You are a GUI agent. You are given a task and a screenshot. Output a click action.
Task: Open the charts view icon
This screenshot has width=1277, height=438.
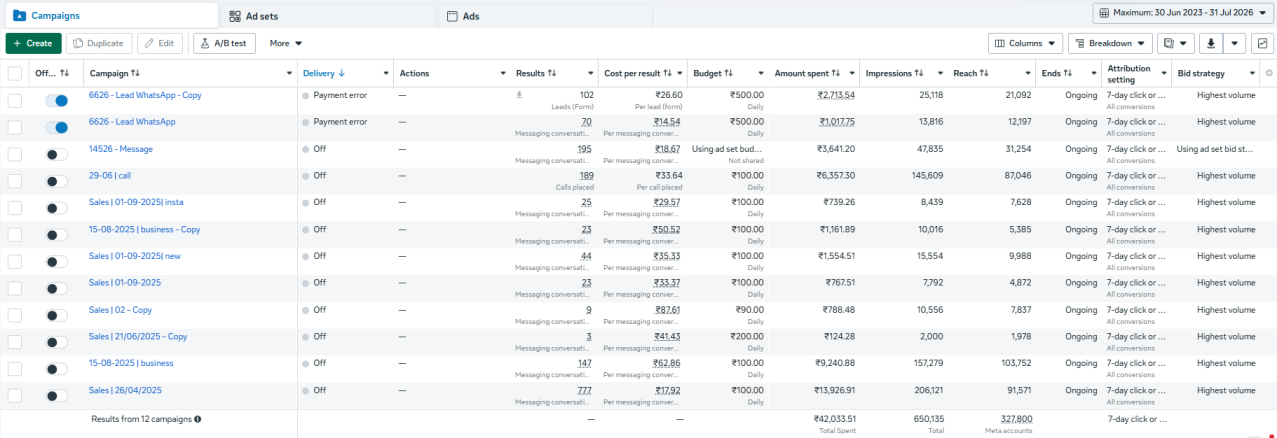coord(1261,43)
